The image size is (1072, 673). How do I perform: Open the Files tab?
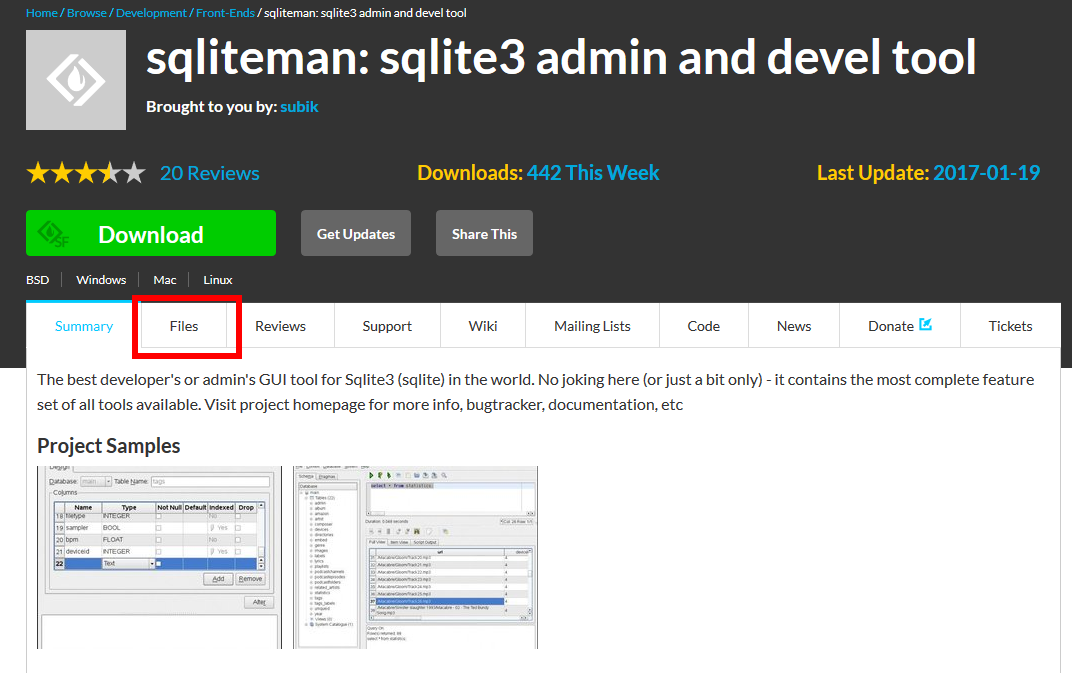tap(184, 326)
